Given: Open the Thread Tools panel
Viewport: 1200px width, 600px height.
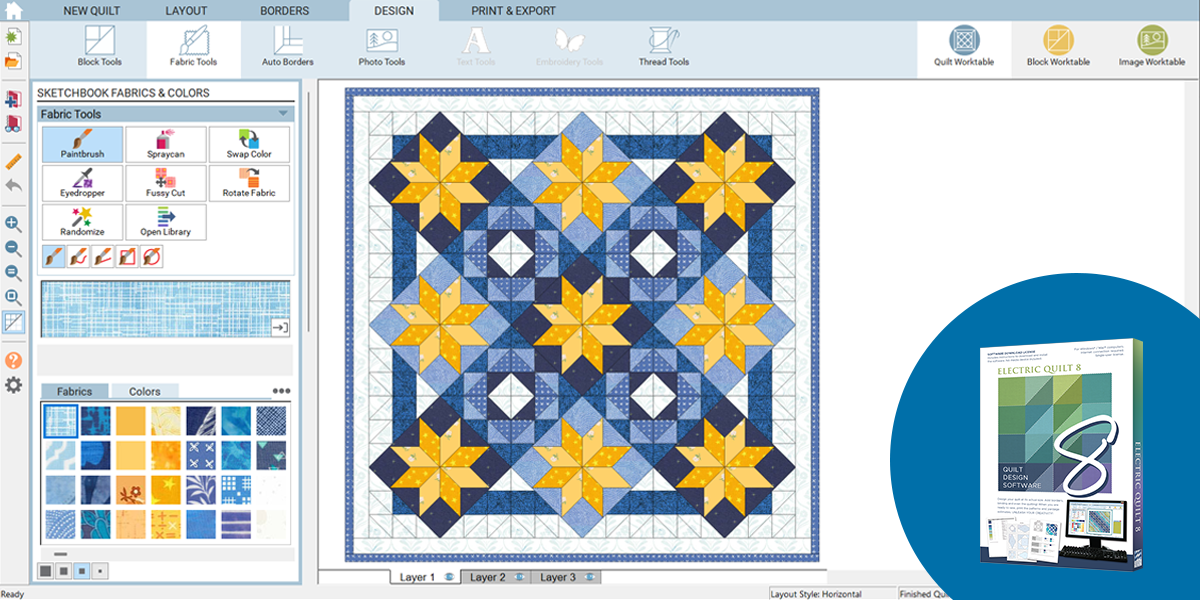Looking at the screenshot, I should point(663,44).
